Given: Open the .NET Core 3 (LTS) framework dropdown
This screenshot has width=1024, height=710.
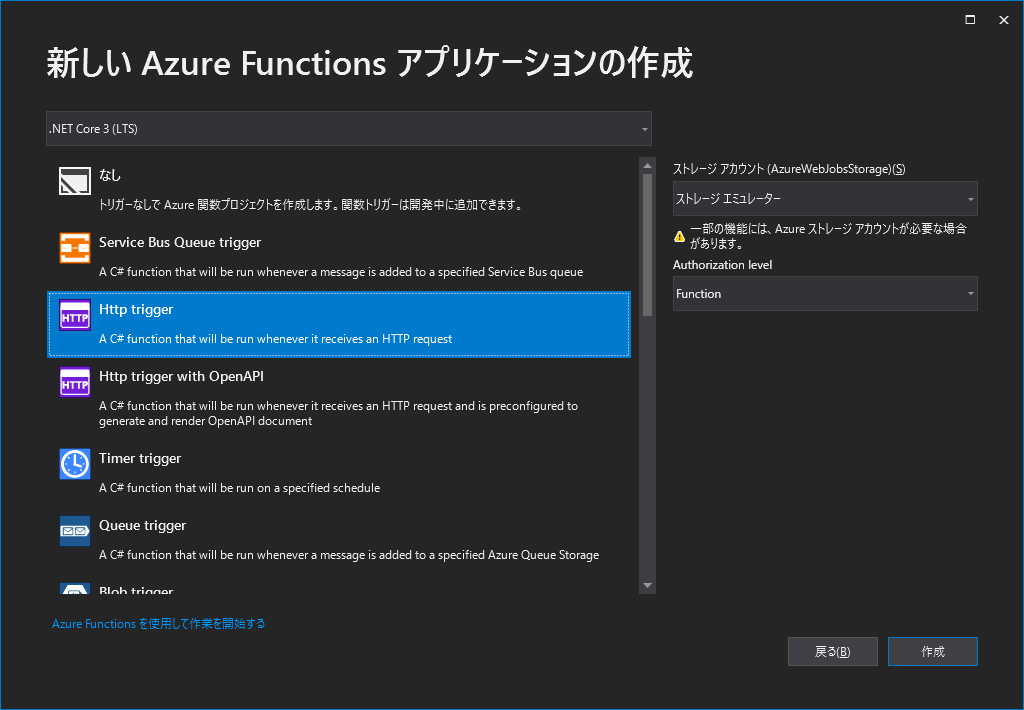Looking at the screenshot, I should tap(348, 128).
